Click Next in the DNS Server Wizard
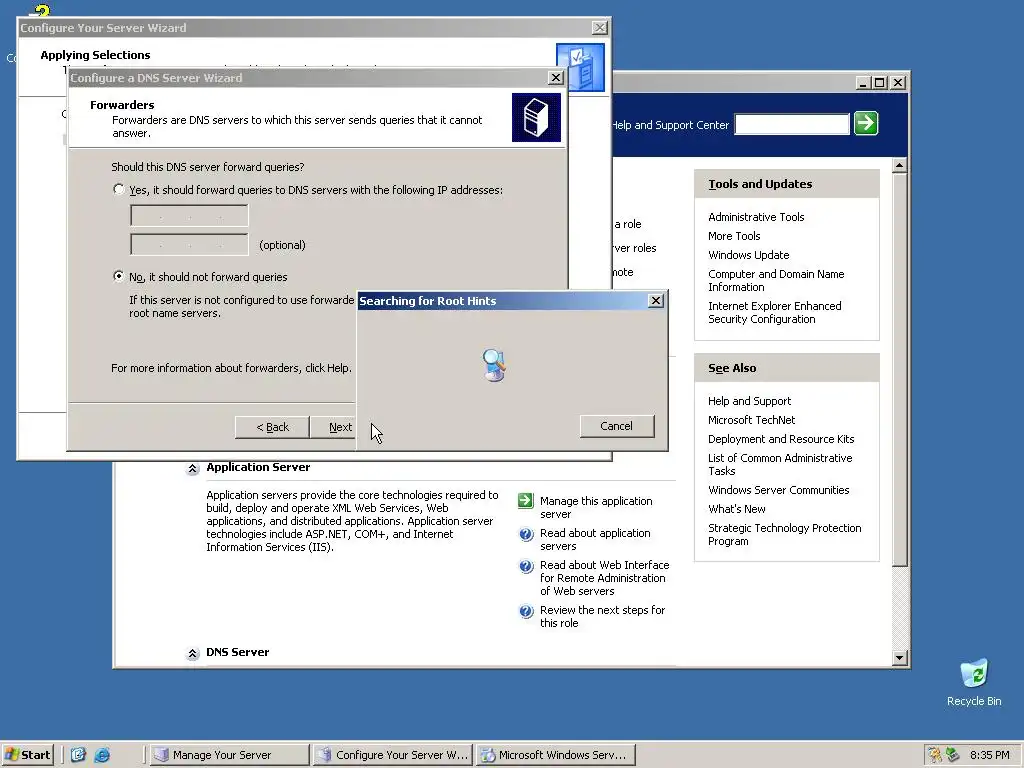The height and width of the screenshot is (768, 1024). (334, 427)
